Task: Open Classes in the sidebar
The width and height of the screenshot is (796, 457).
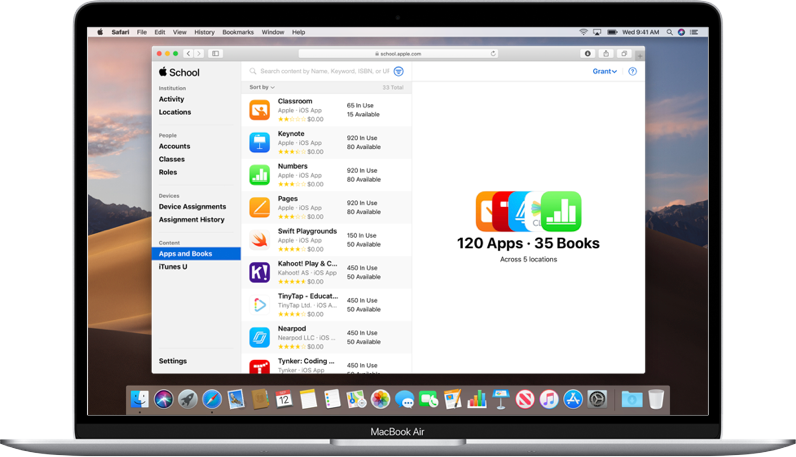Action: tap(172, 159)
